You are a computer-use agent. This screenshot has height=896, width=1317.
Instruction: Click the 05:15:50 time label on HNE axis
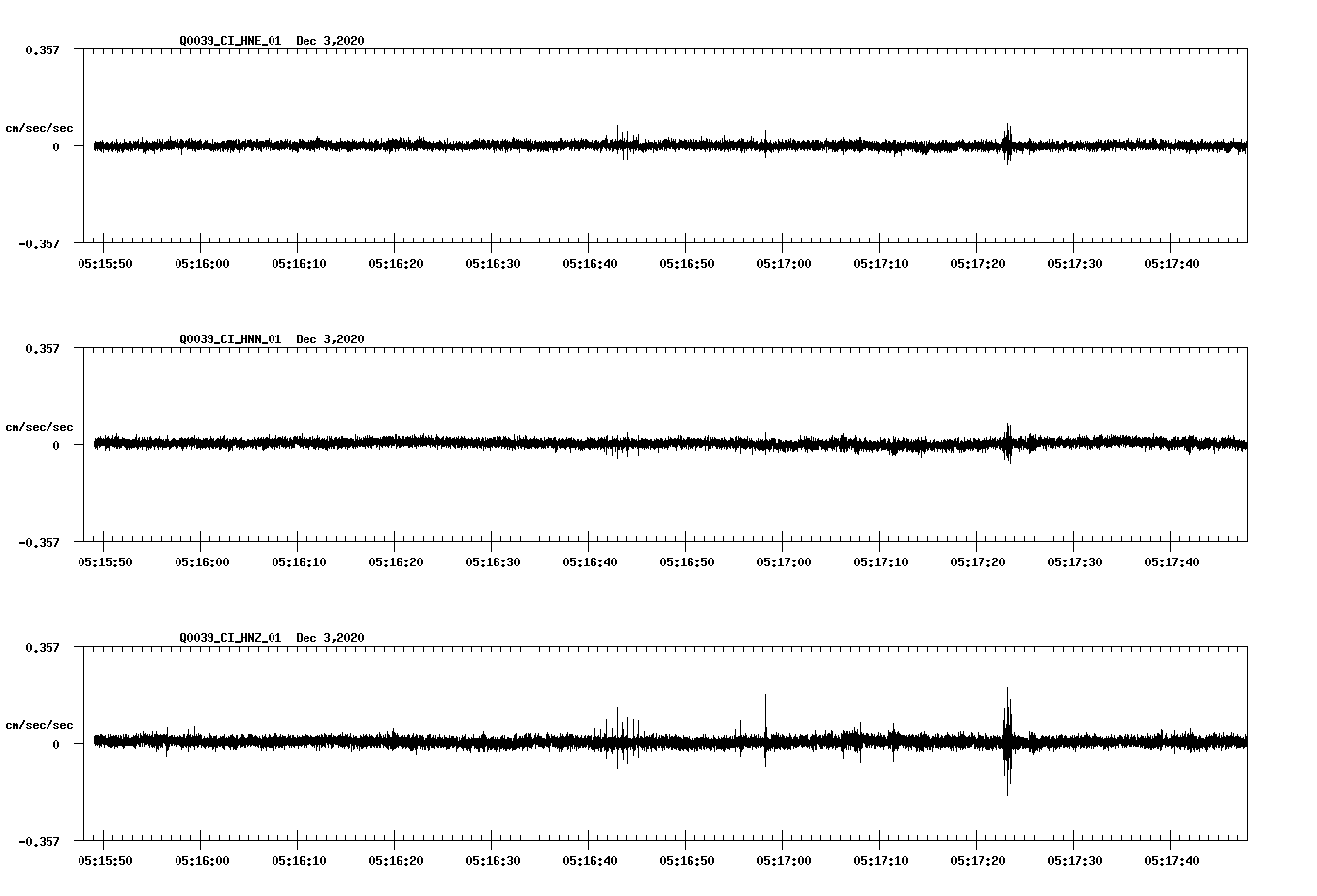click(107, 261)
